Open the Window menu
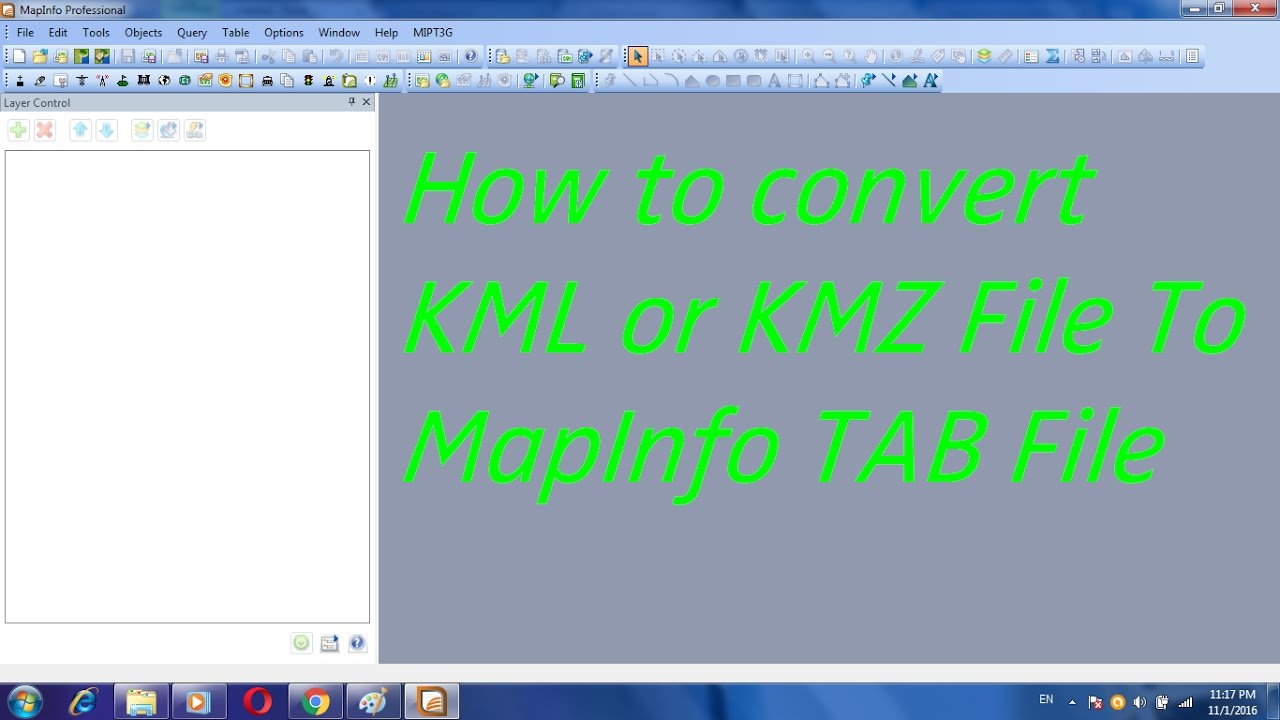Screen dimensions: 1280x720 (339, 32)
